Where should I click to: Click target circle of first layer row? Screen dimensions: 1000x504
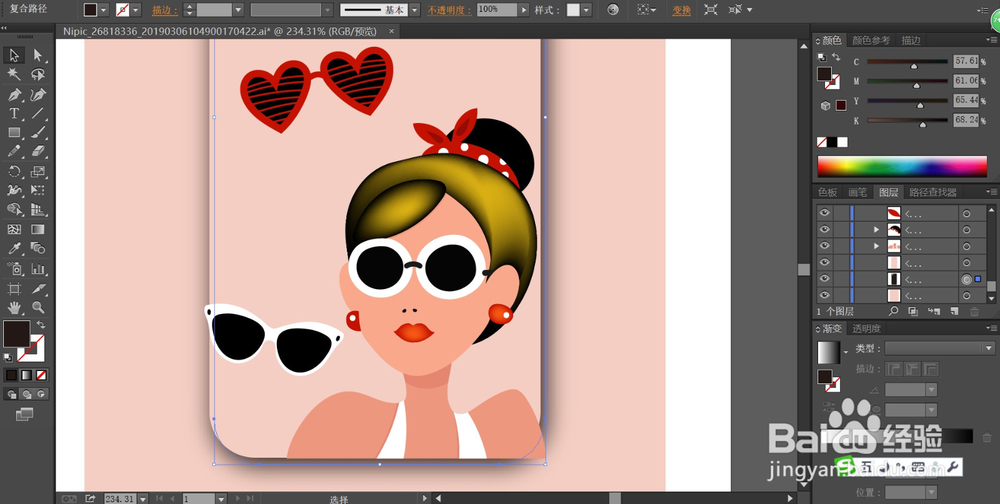click(x=966, y=213)
